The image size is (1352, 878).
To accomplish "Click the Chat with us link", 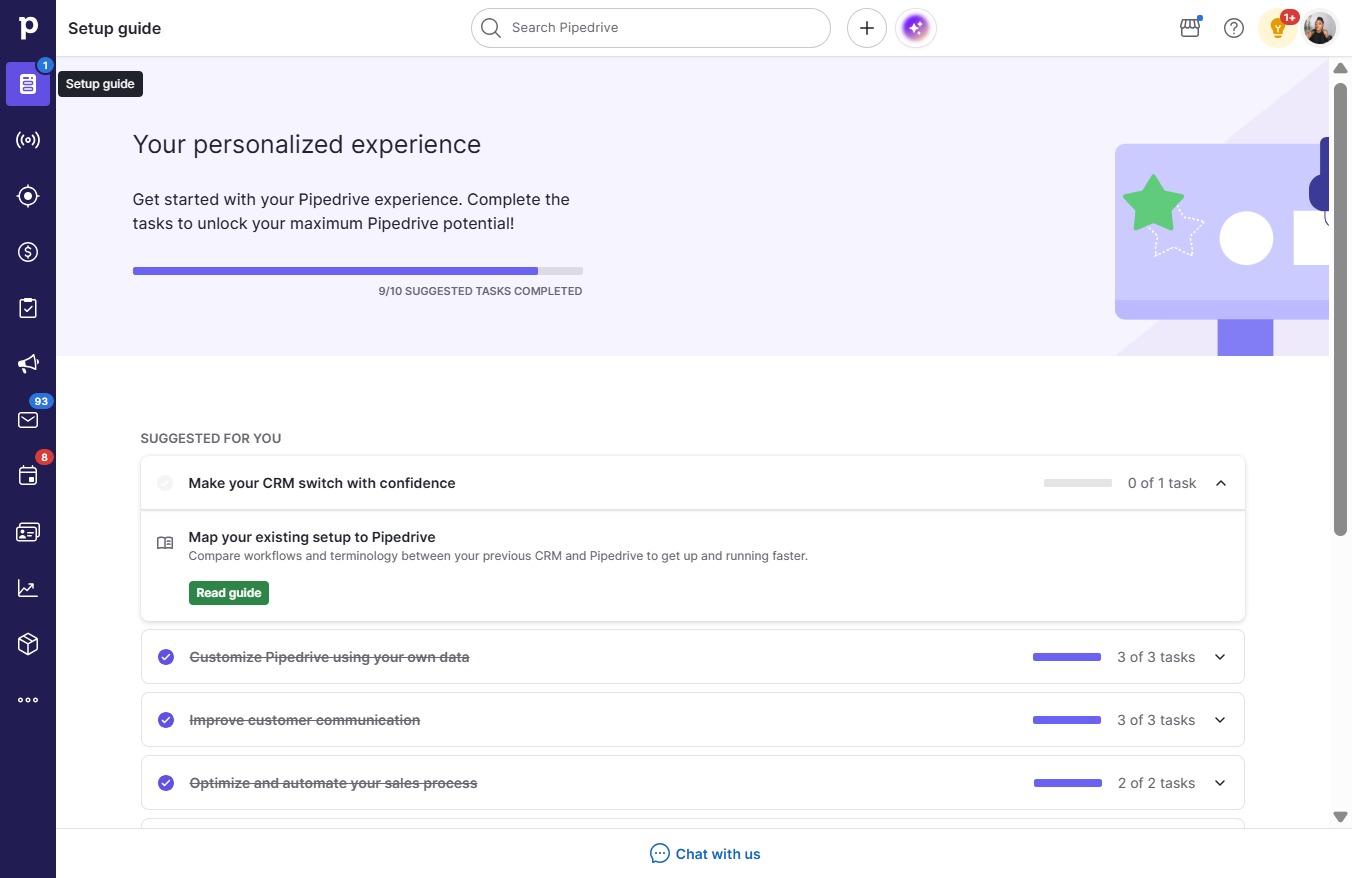I will pyautogui.click(x=705, y=854).
